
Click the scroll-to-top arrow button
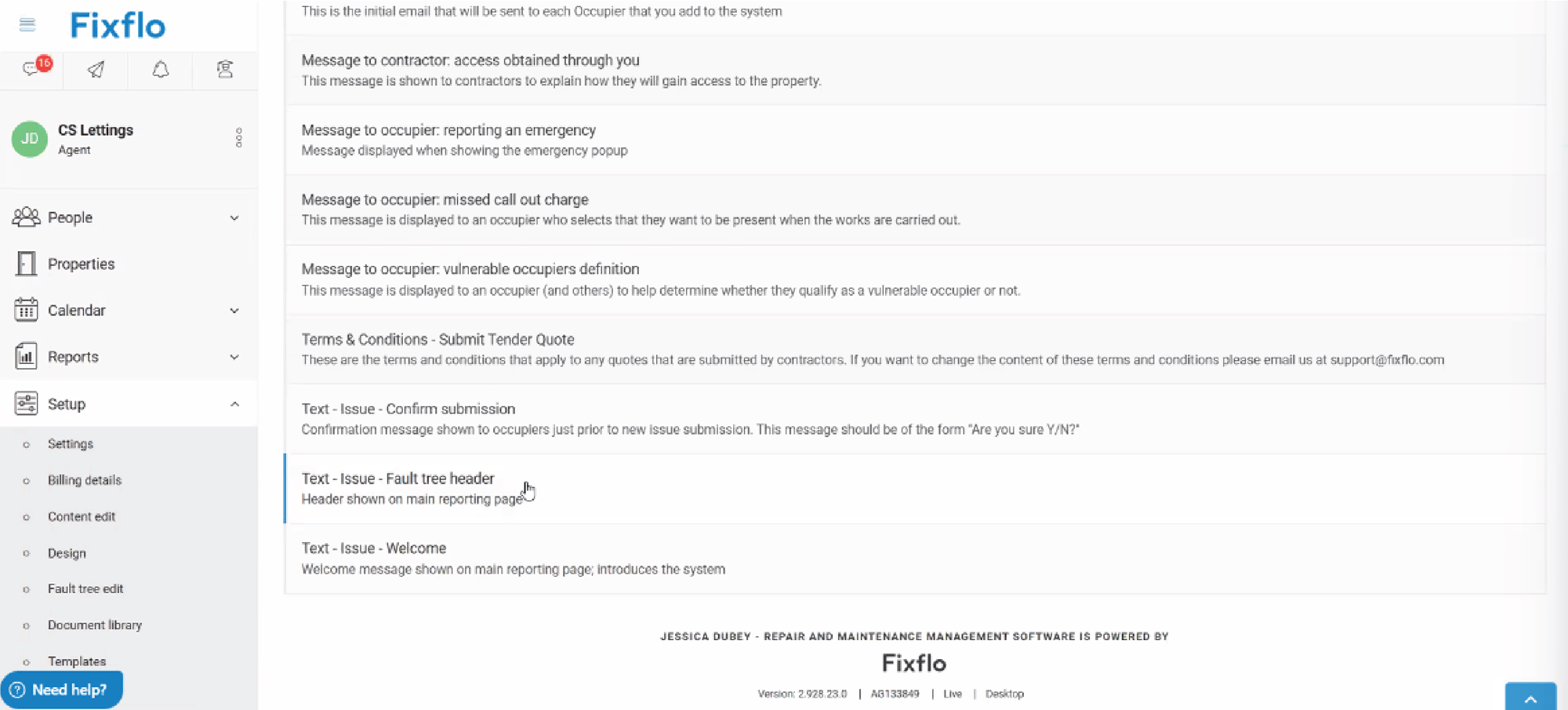(x=1530, y=697)
